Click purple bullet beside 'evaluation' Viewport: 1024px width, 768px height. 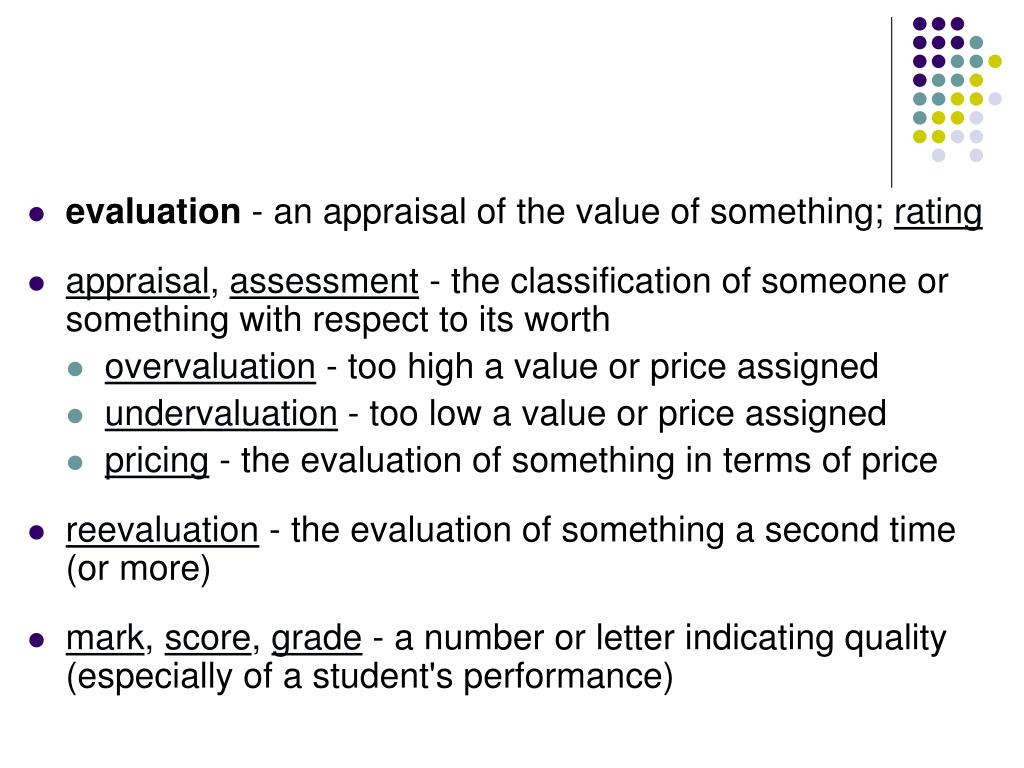(x=37, y=214)
